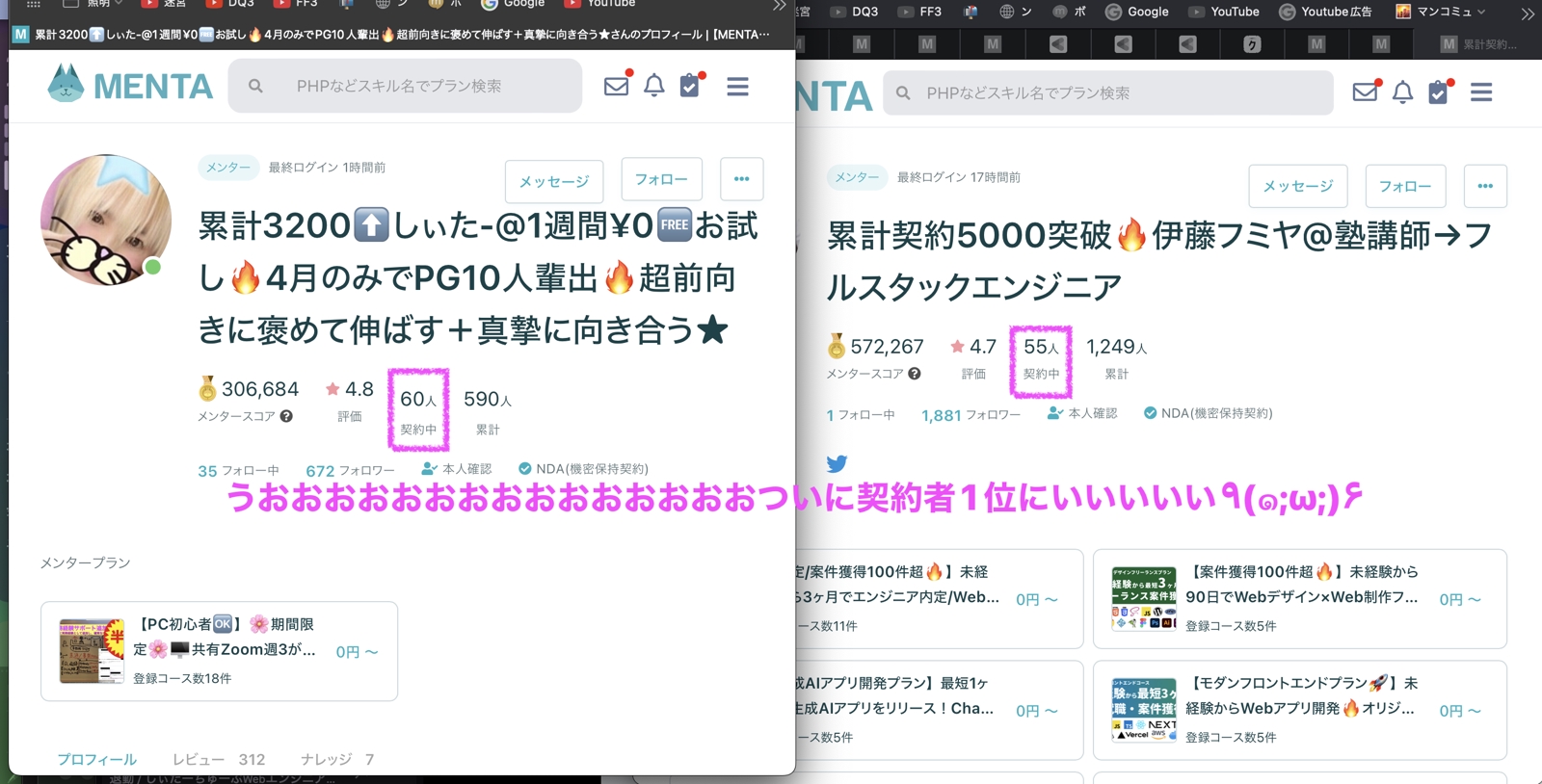The width and height of the screenshot is (1542, 784).
Task: Open task checklist icon in right window
Action: coord(1438,92)
